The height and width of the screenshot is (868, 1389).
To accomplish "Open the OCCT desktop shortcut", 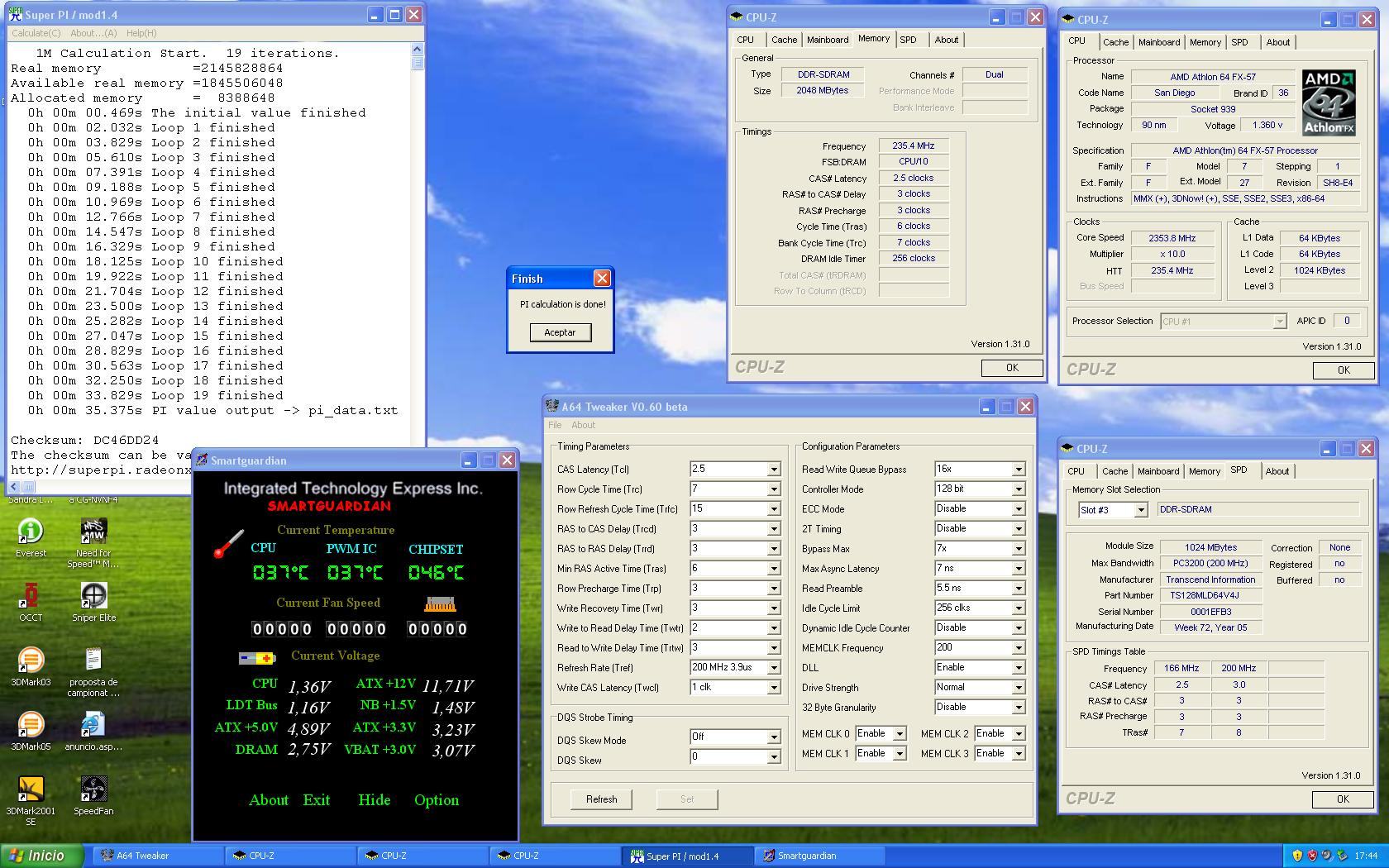I will pyautogui.click(x=31, y=596).
